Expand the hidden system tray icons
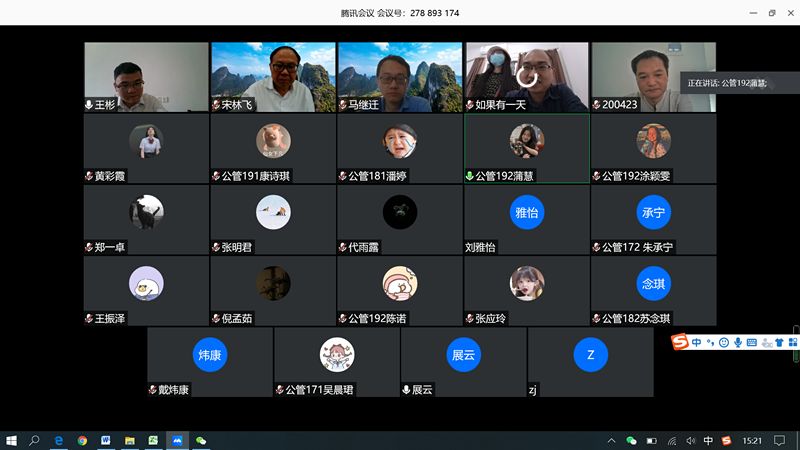The image size is (800, 450). click(611, 440)
